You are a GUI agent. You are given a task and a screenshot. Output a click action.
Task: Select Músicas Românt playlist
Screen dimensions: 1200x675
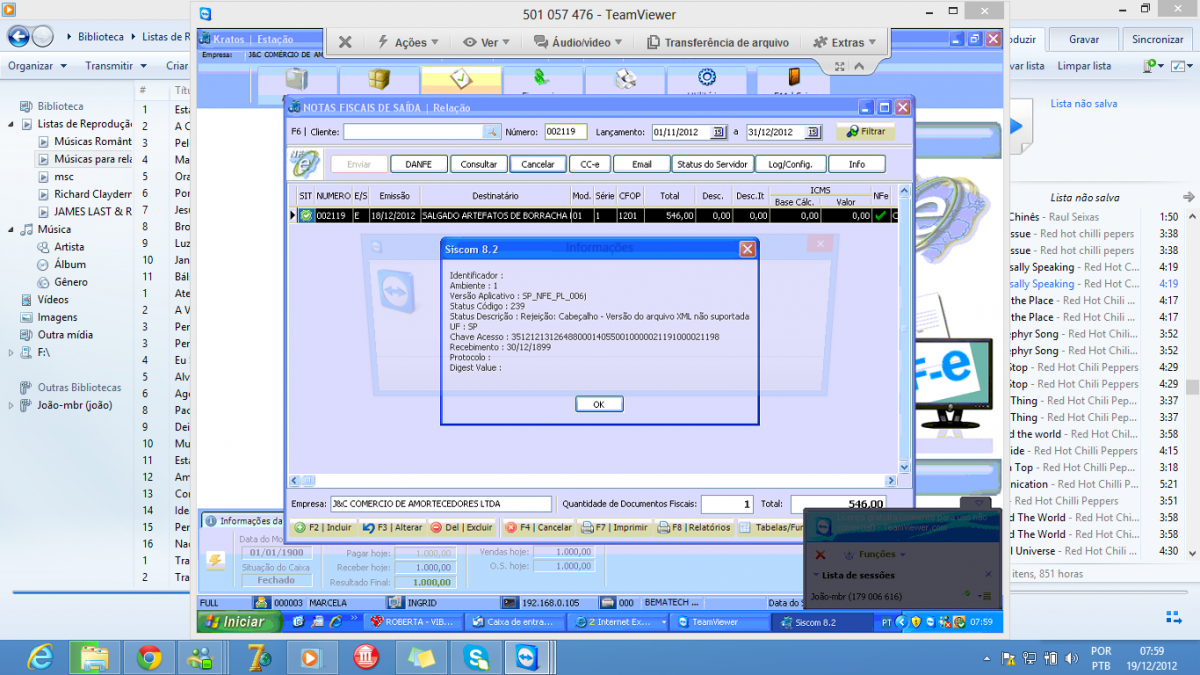[92, 142]
